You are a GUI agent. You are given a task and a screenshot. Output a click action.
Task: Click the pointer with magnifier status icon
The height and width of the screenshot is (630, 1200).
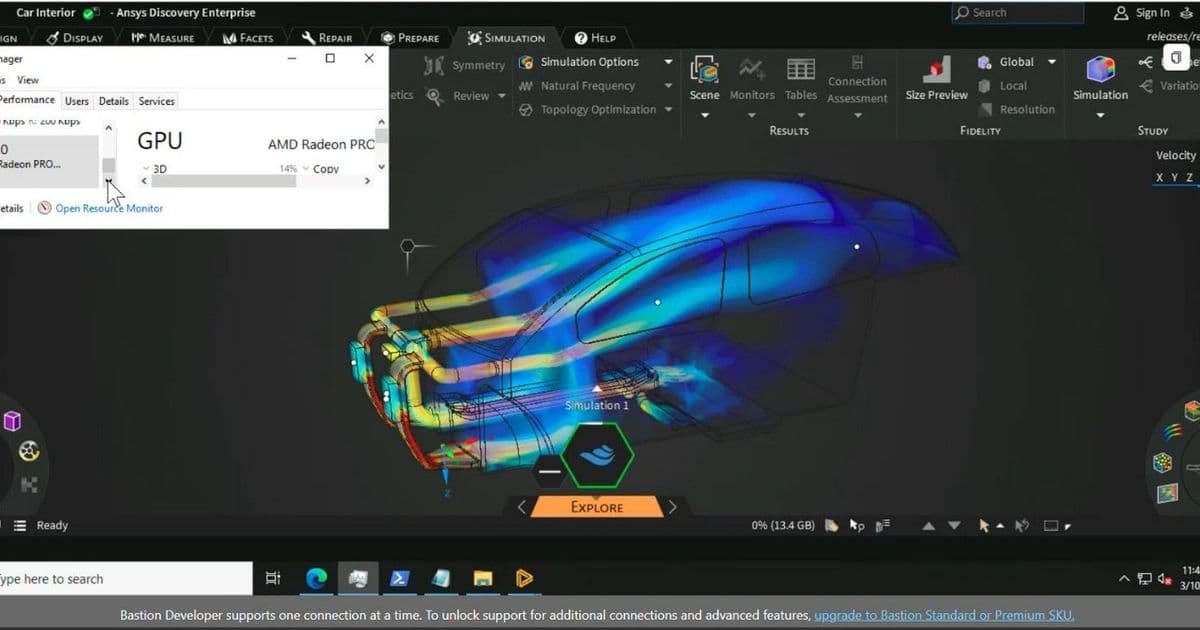[857, 525]
